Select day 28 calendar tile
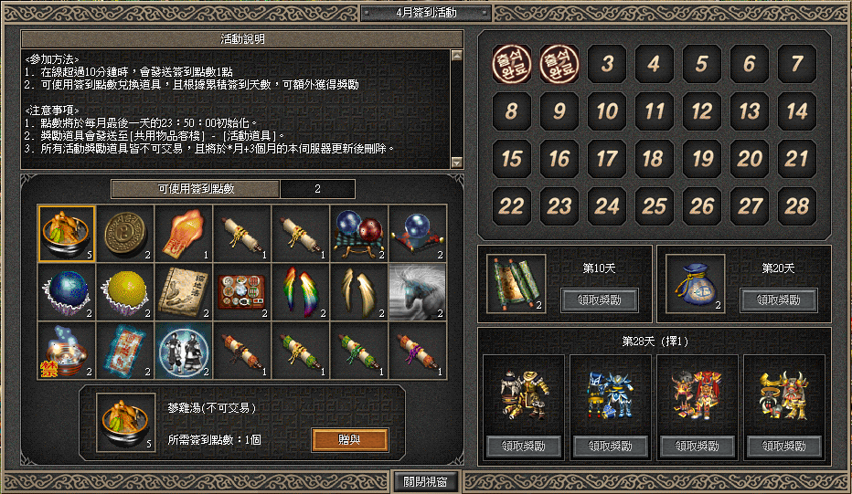The image size is (852, 494). 797,206
